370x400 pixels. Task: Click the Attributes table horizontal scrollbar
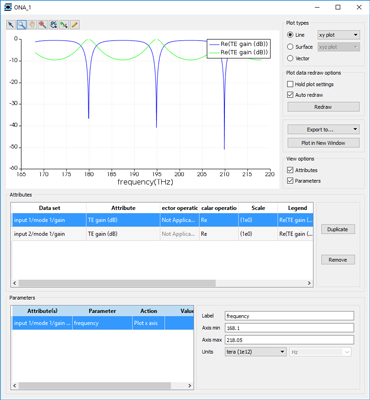(162, 283)
